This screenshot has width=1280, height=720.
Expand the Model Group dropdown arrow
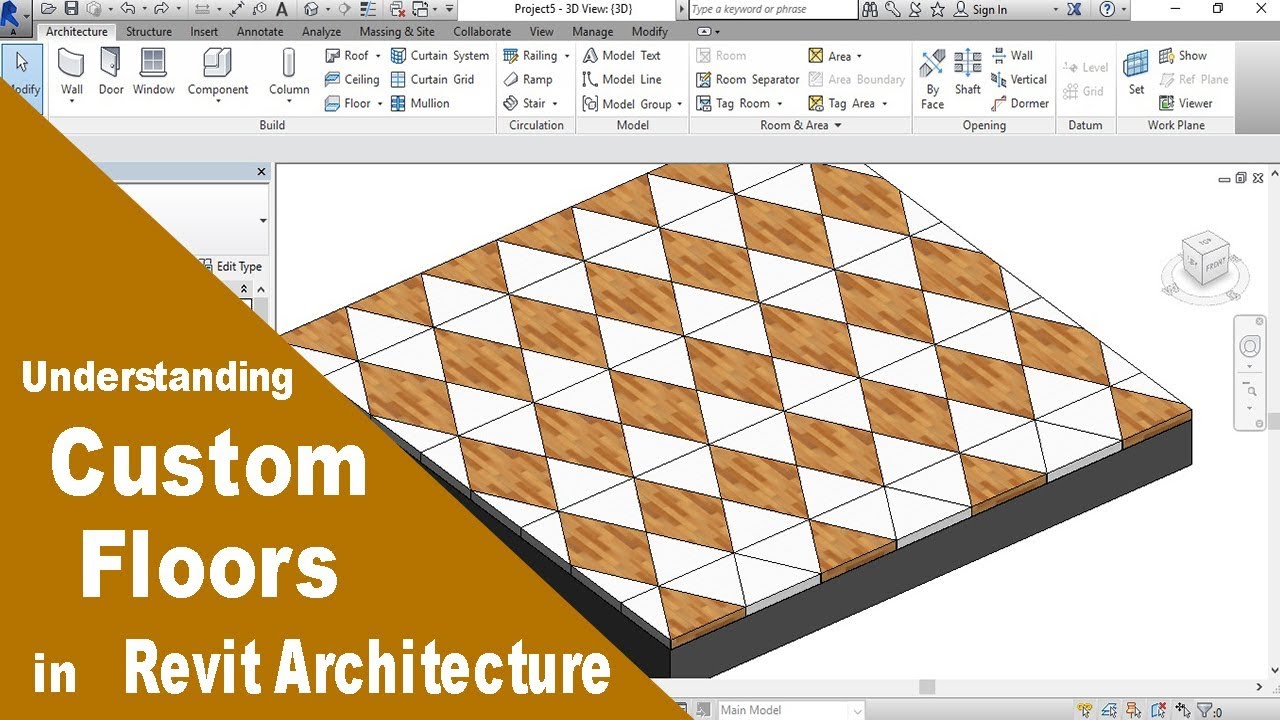click(679, 104)
